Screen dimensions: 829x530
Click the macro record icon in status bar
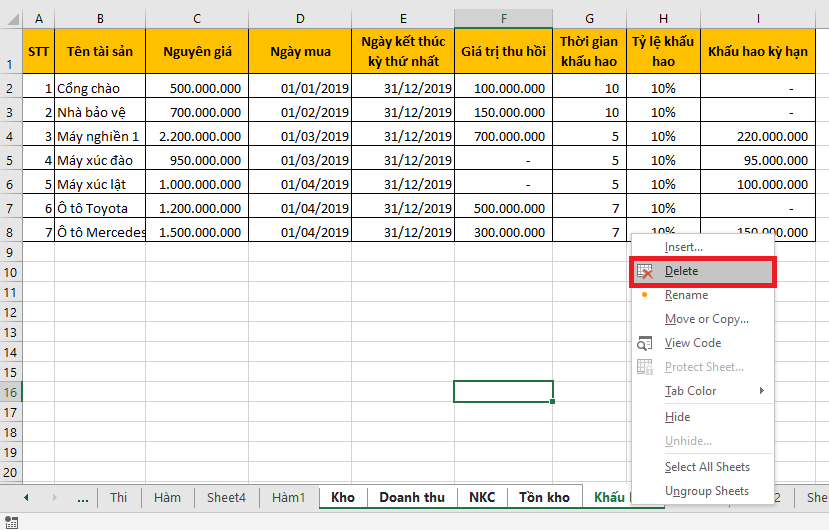(x=11, y=521)
